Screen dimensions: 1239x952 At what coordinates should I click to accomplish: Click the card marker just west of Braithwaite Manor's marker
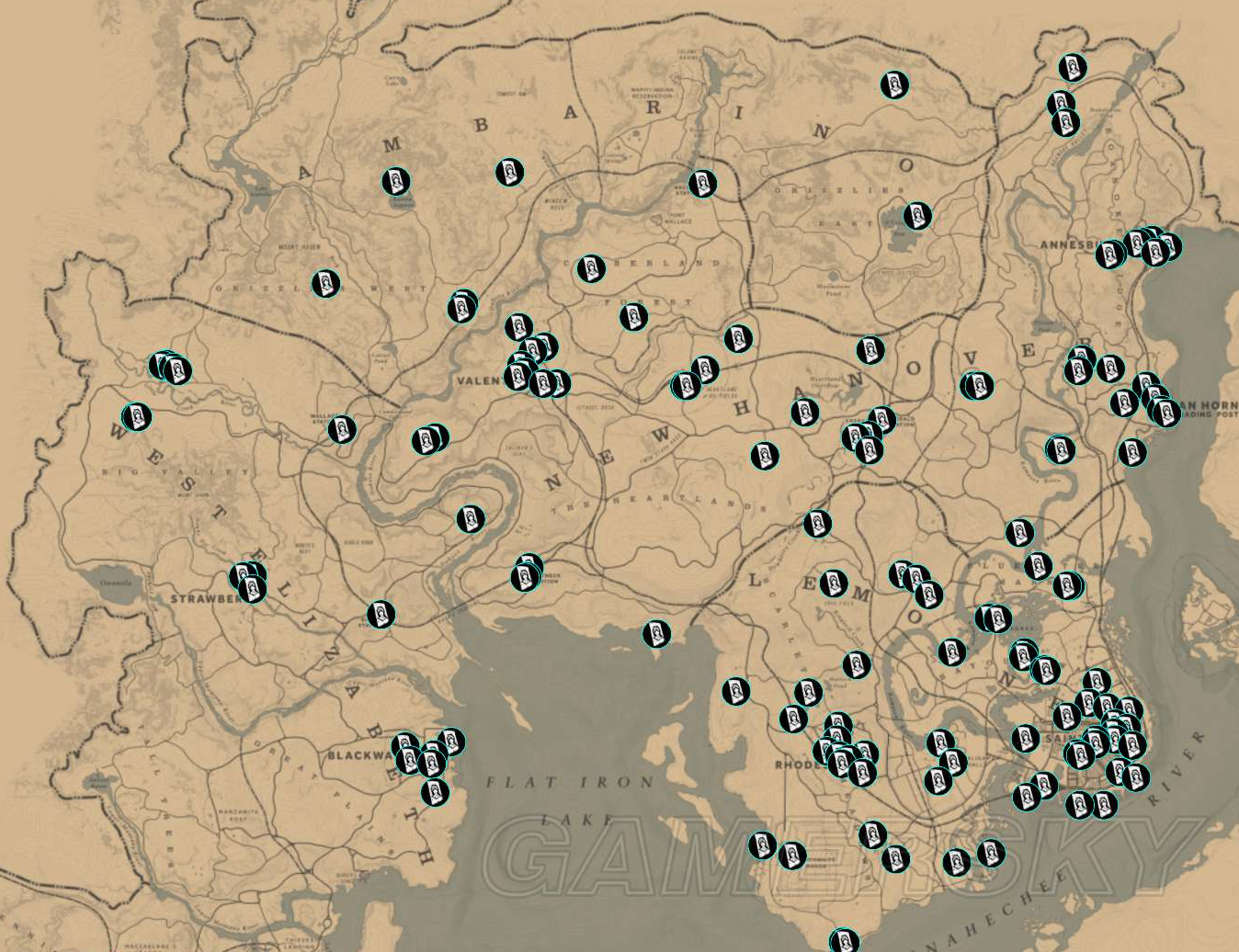pyautogui.click(x=762, y=845)
